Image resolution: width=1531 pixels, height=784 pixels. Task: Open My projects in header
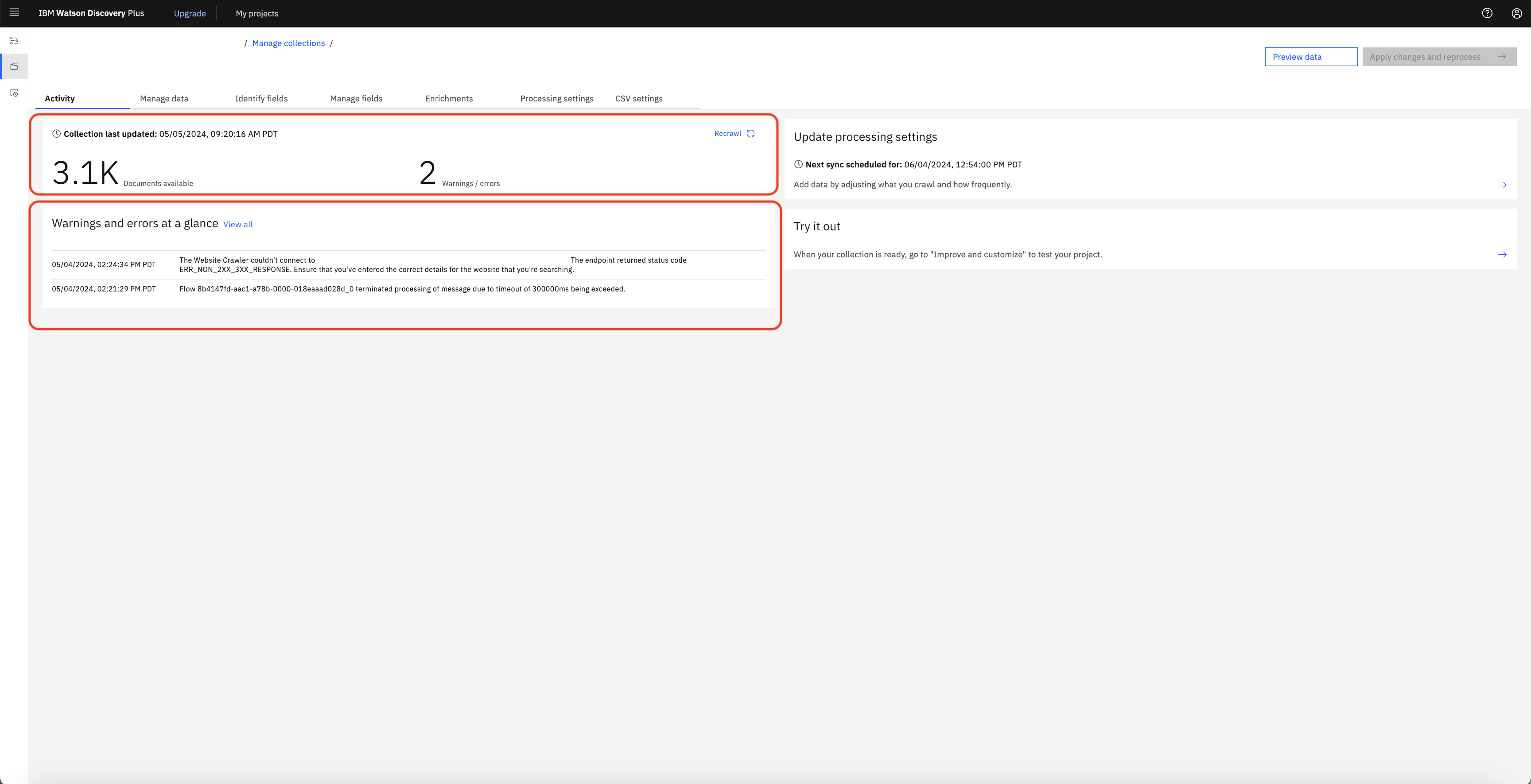pyautogui.click(x=257, y=14)
